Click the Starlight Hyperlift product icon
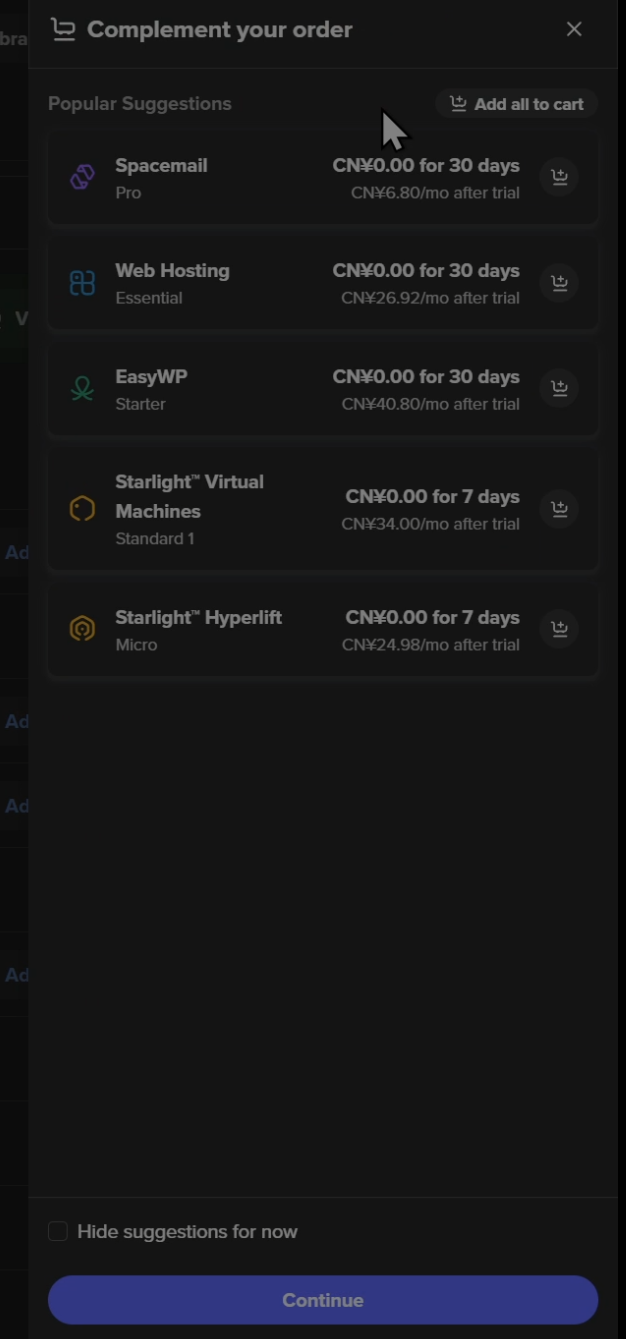The image size is (626, 1339). pos(82,630)
